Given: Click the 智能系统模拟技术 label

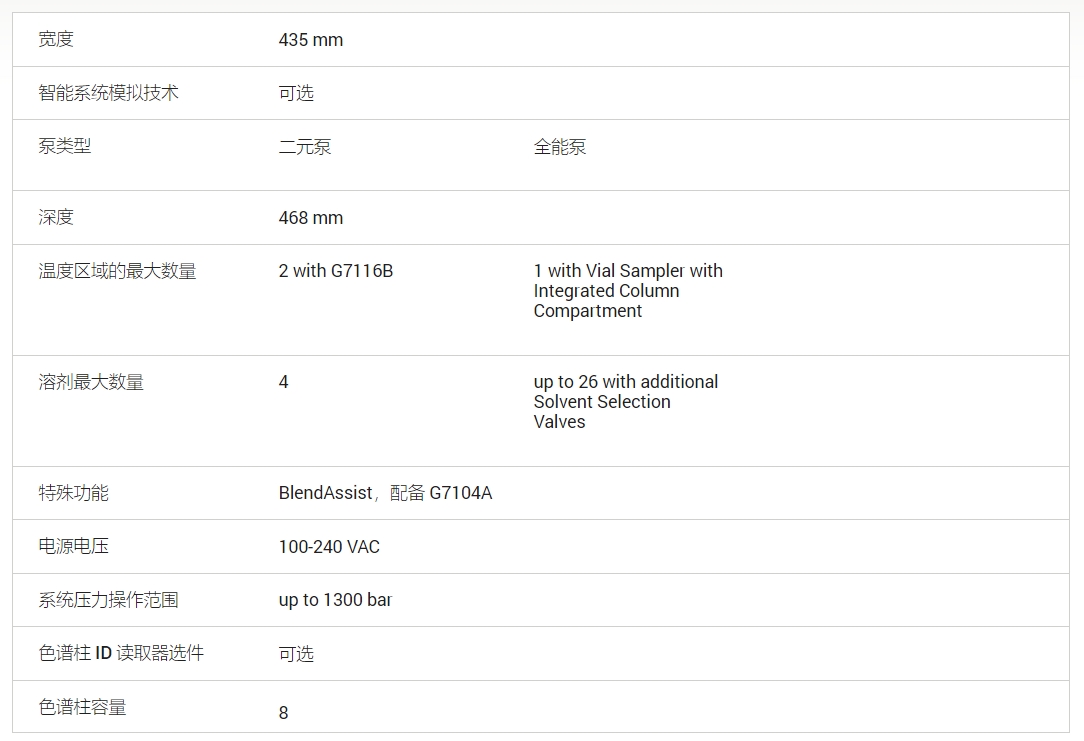Looking at the screenshot, I should 108,93.
